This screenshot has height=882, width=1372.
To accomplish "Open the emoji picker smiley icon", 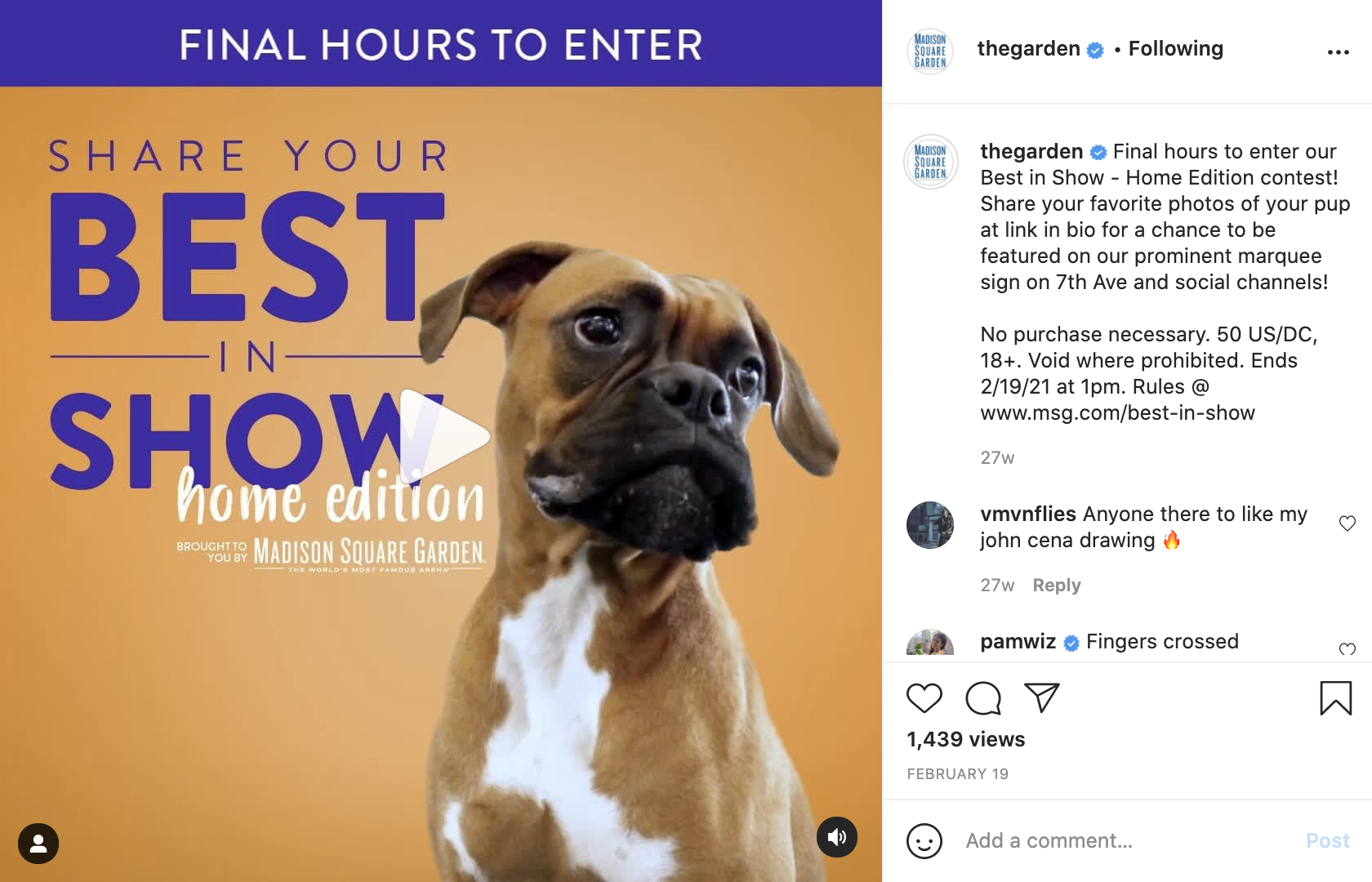I will tap(924, 841).
